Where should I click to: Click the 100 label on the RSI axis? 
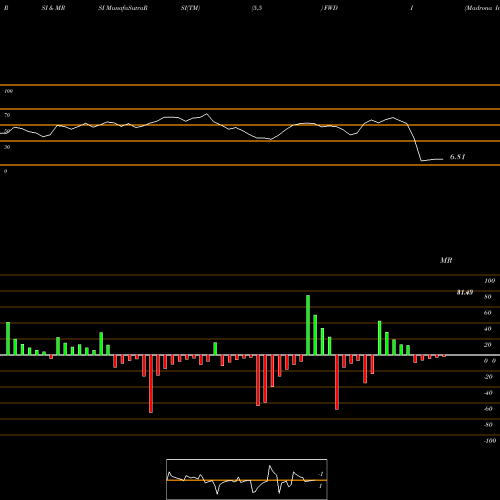[9, 91]
